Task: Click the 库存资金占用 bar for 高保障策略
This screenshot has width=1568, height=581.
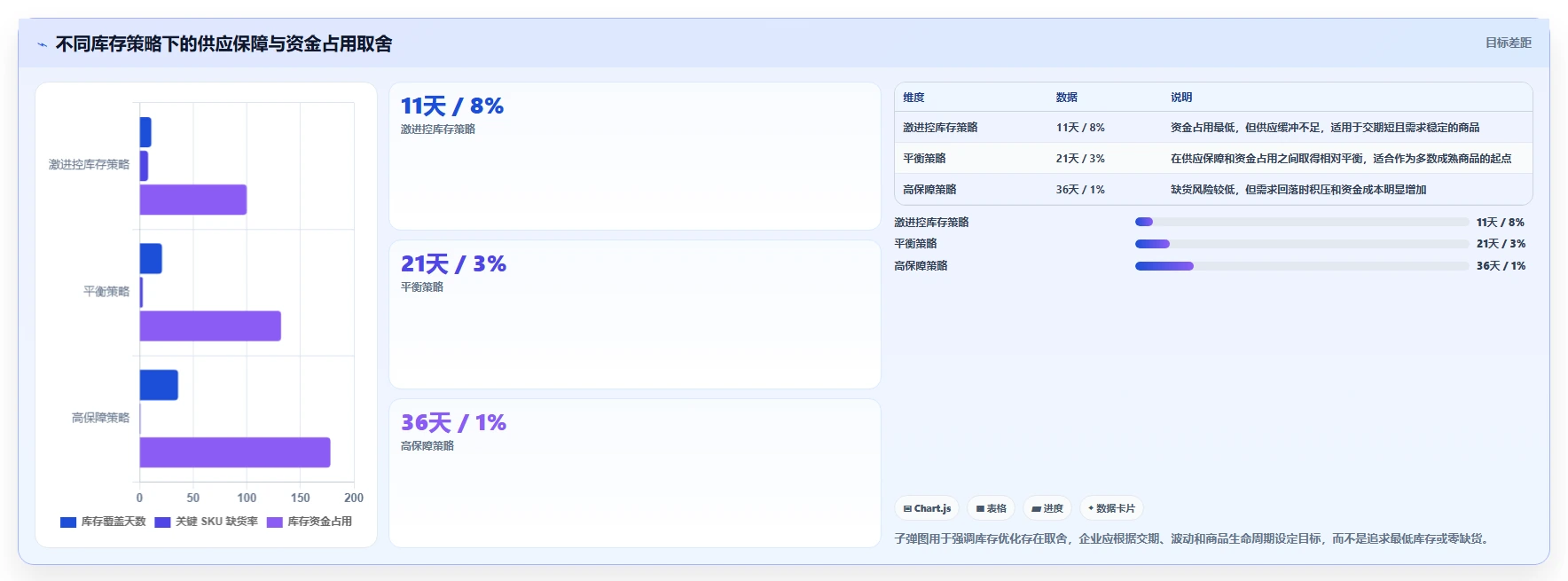Action: coord(235,452)
